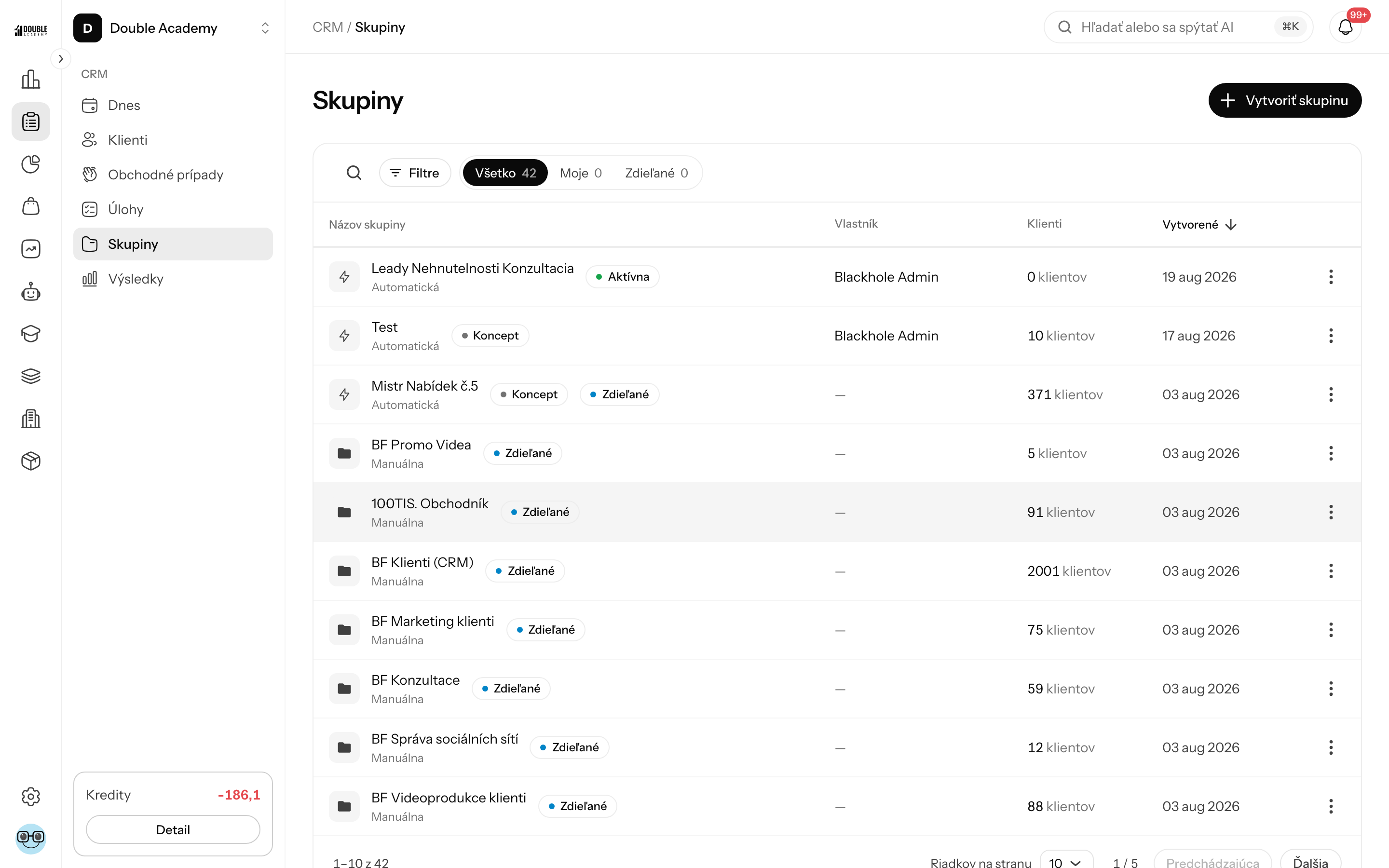Open 100TIS. Obchodník group

(429, 503)
